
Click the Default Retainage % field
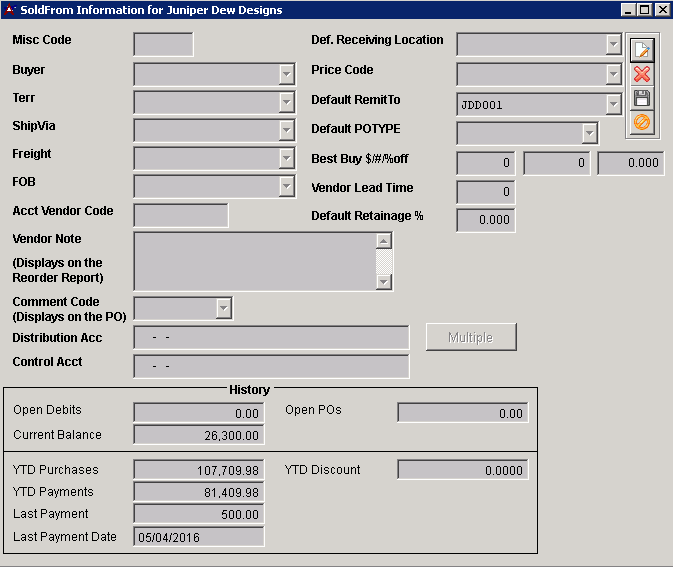[x=486, y=220]
